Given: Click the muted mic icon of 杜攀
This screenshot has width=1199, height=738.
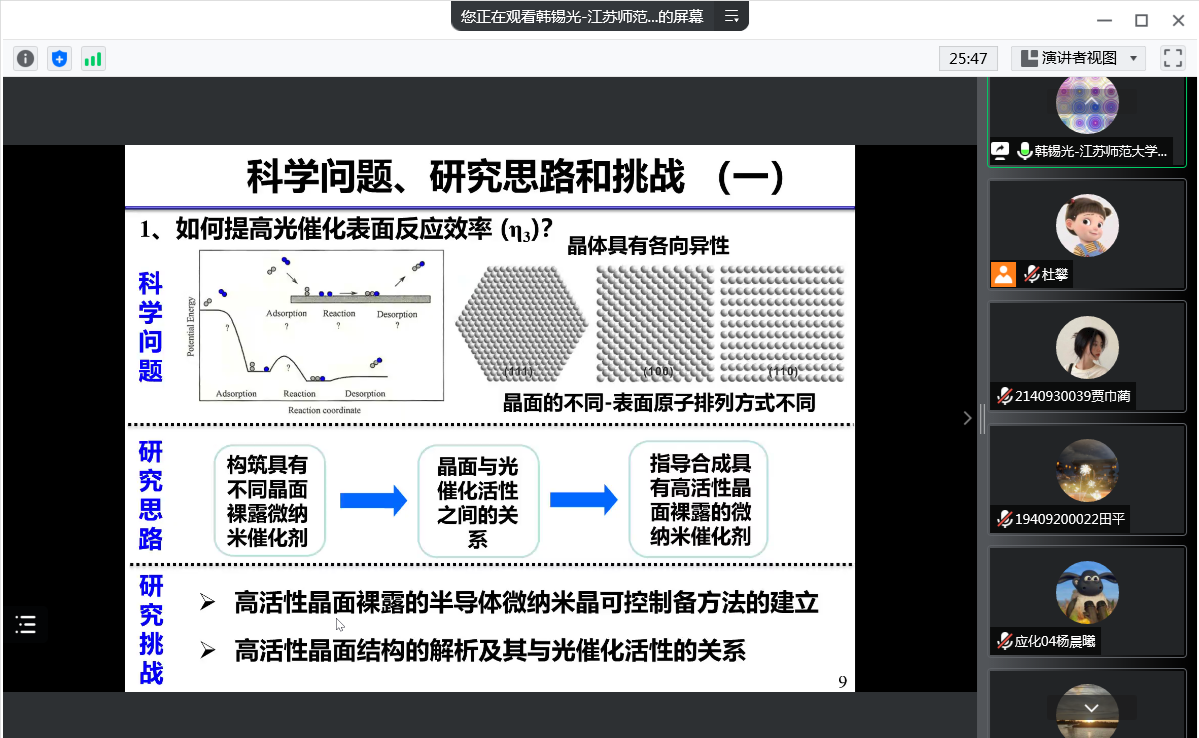Looking at the screenshot, I should 1031,274.
